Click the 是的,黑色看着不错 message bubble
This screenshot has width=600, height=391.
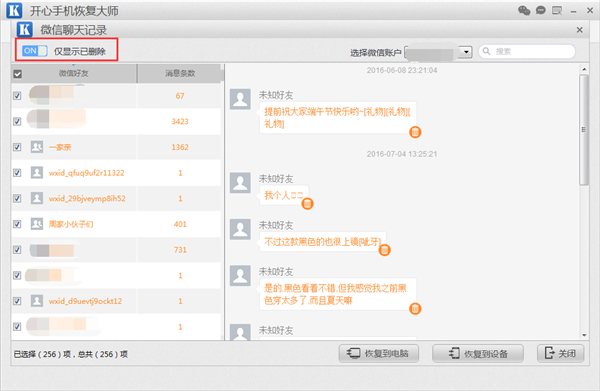point(338,294)
